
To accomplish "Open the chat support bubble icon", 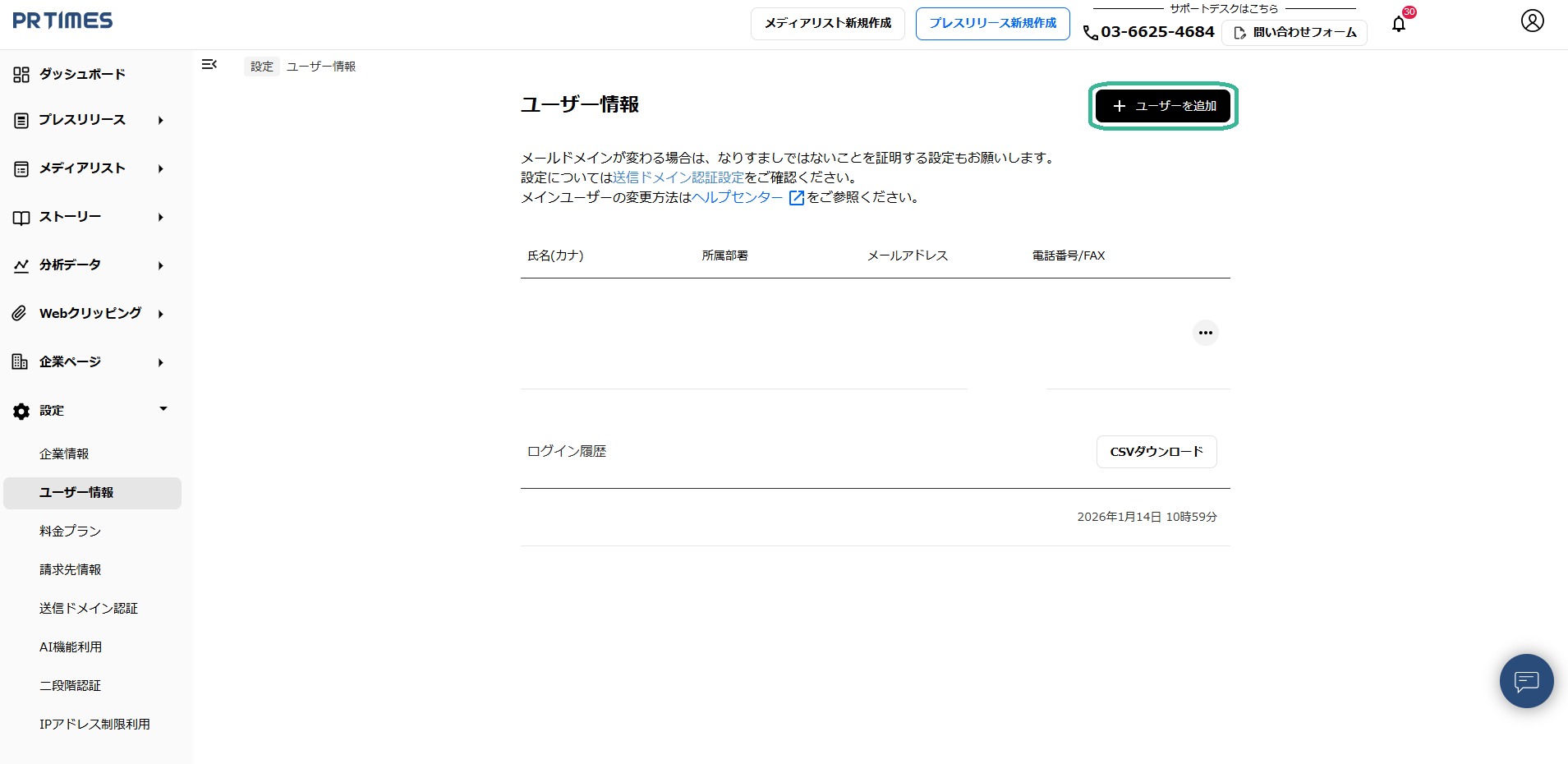I will pyautogui.click(x=1526, y=681).
